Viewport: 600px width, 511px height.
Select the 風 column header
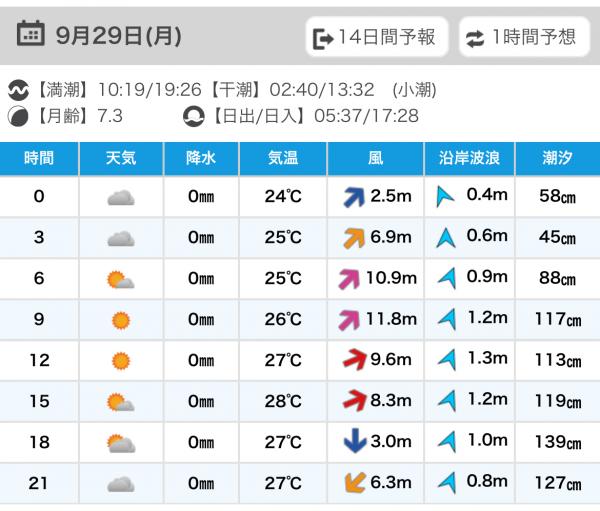(375, 157)
